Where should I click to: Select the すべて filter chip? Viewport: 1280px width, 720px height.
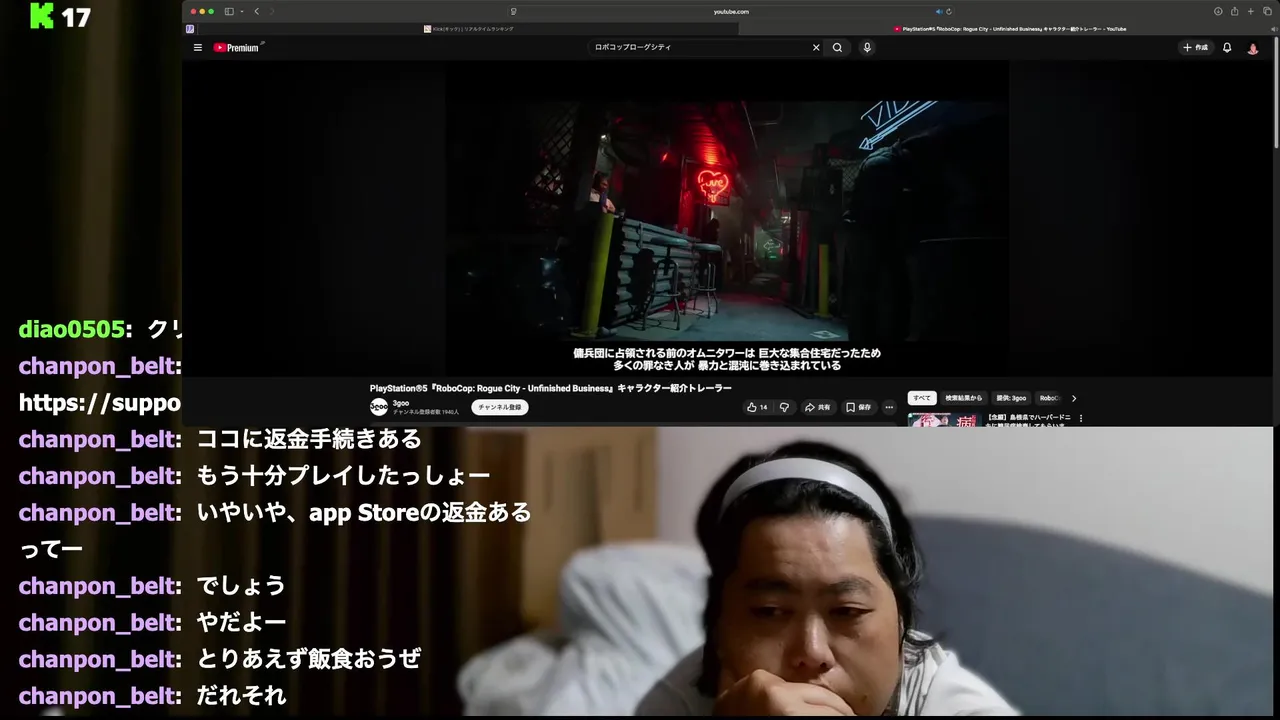pyautogui.click(x=922, y=398)
